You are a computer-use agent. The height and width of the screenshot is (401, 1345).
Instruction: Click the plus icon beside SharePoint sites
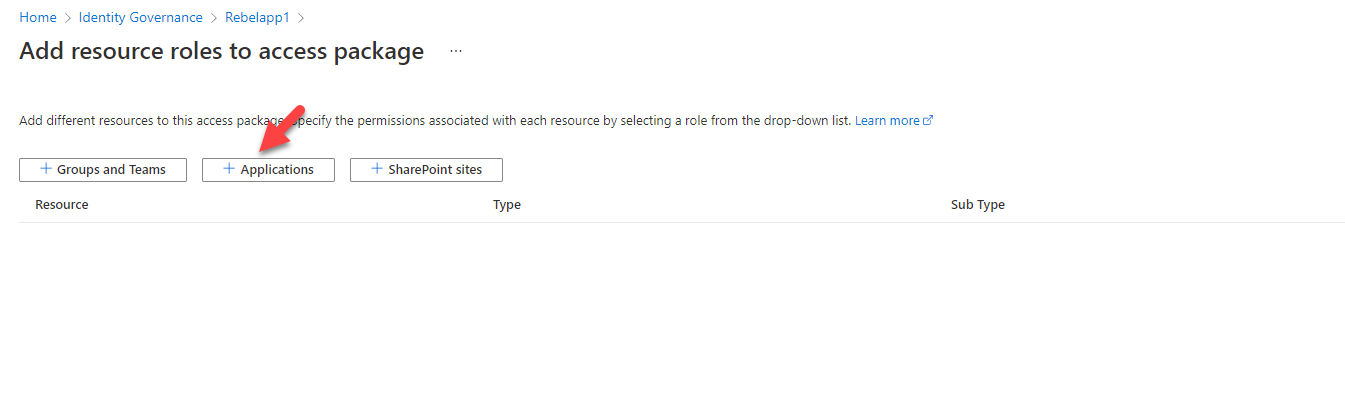[x=377, y=169]
